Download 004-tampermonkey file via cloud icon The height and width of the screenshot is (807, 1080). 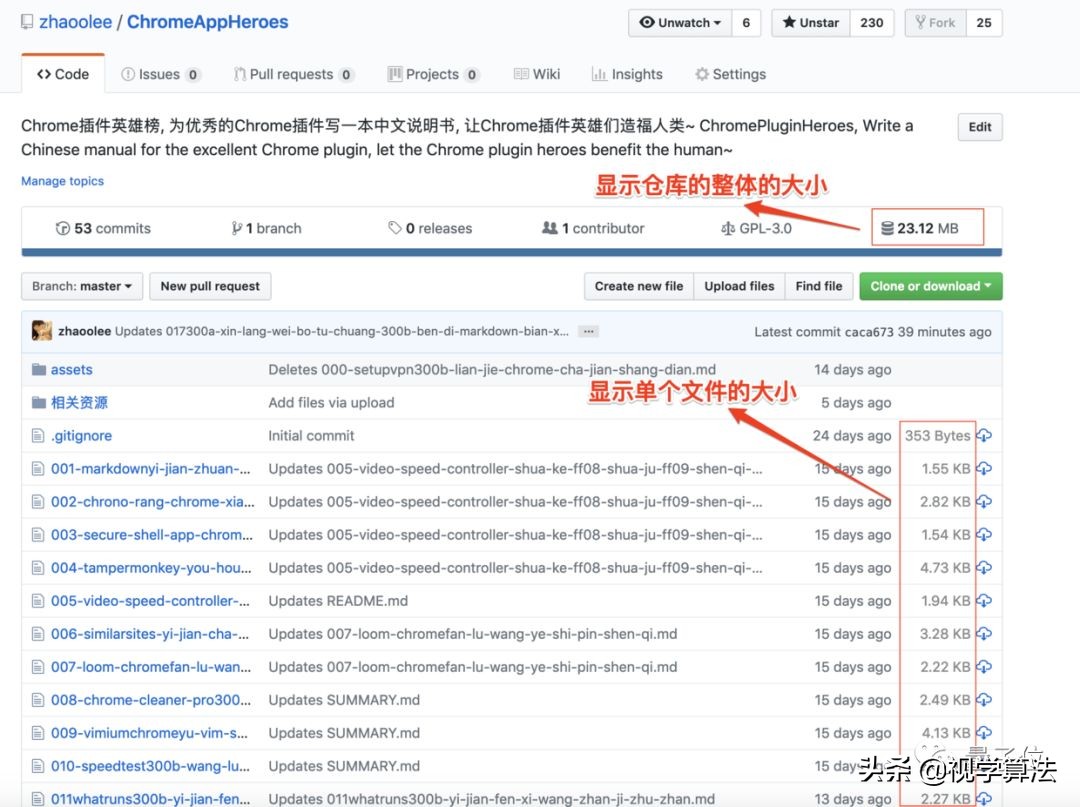(x=984, y=567)
